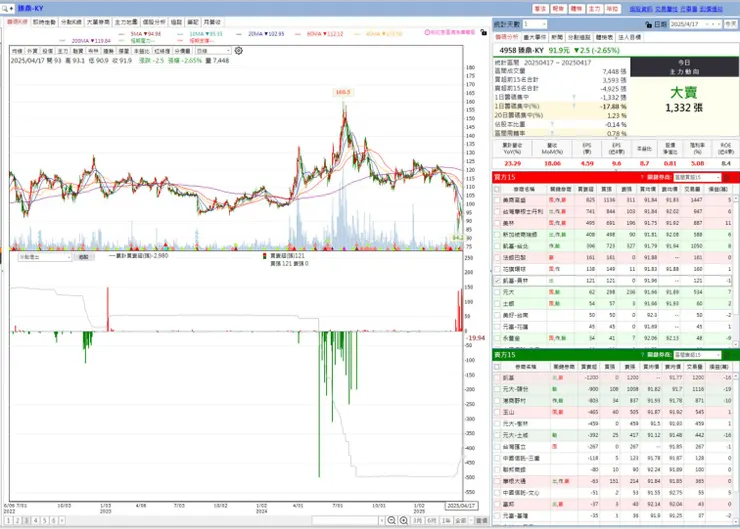Click the 3月 range button

coord(418,521)
